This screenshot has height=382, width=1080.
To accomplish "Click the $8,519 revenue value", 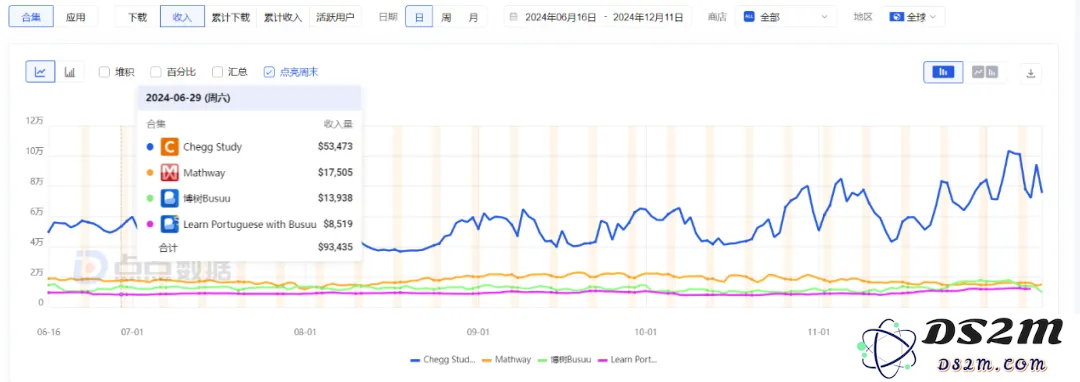I will tap(338, 224).
